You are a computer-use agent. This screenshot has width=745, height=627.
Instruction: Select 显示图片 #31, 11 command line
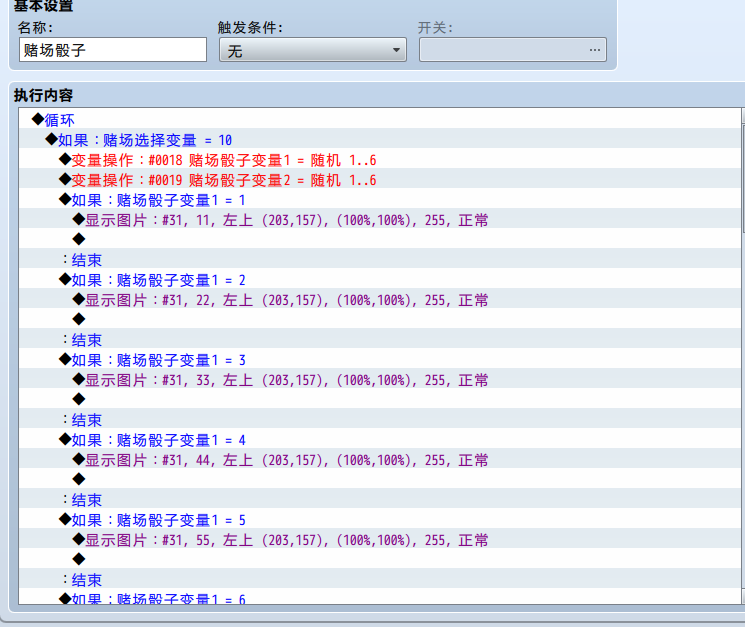click(x=380, y=219)
